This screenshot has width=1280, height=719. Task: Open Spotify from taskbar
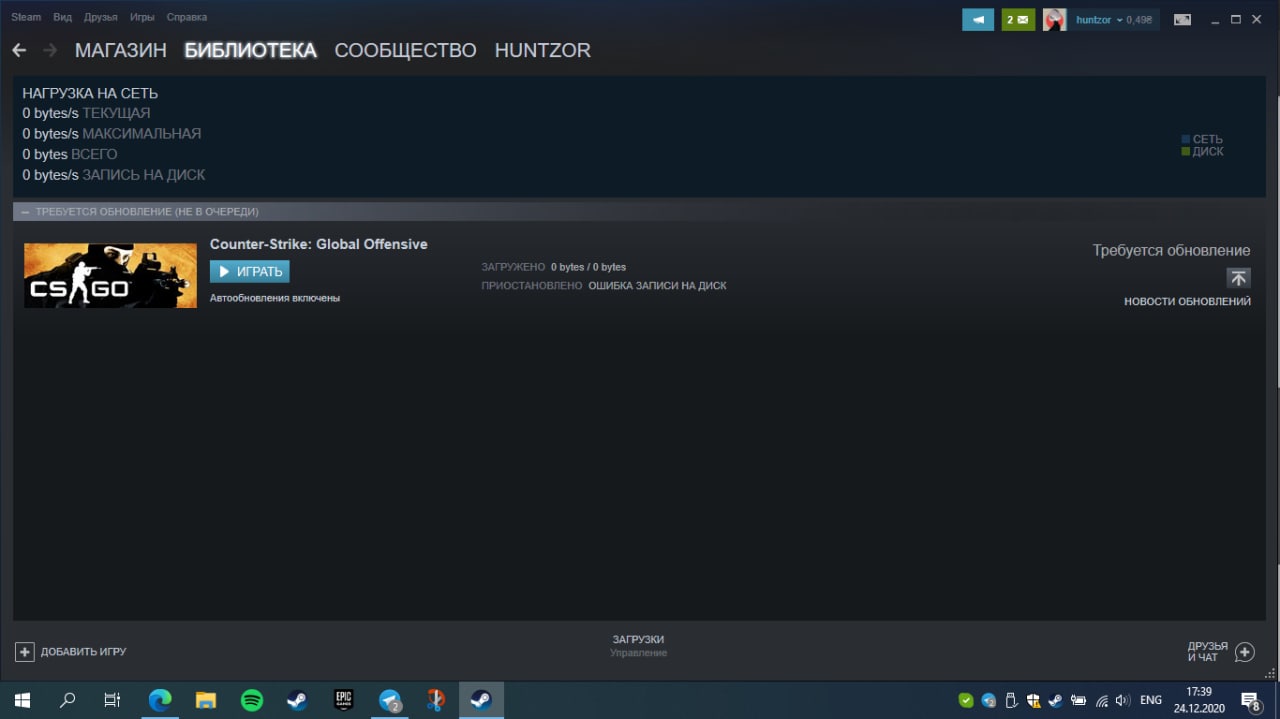[x=252, y=700]
